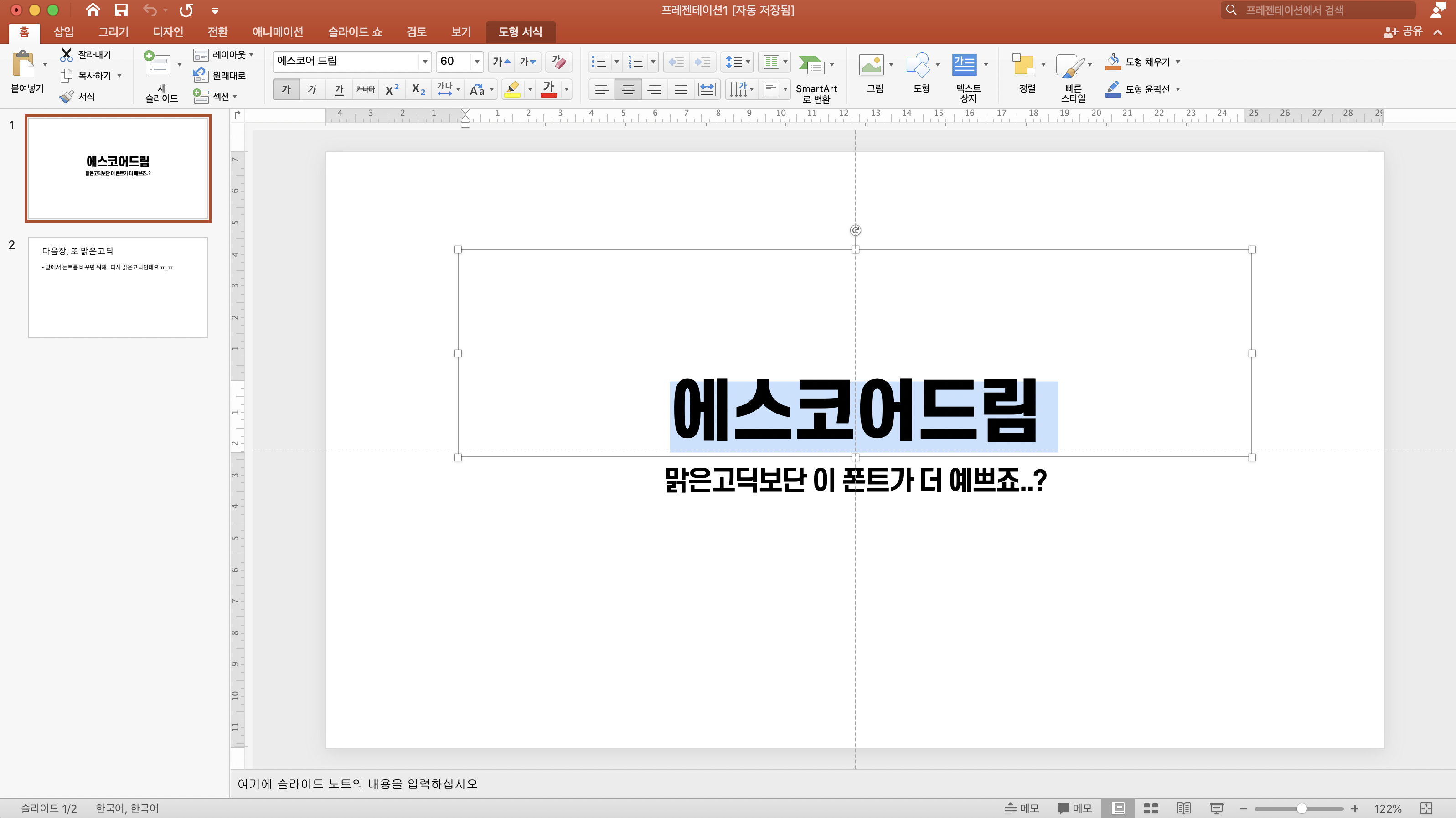This screenshot has height=818, width=1456.
Task: Enable center text alignment
Action: coord(628,89)
